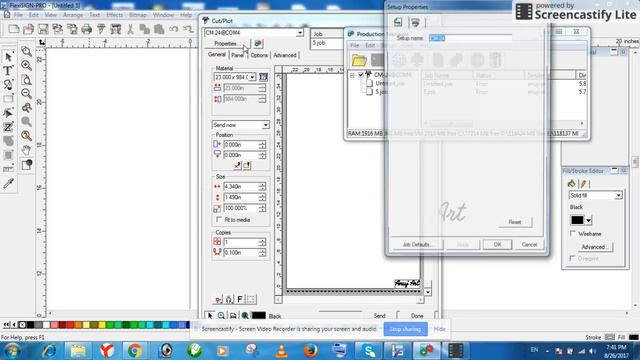Pick the eyedropper tool

click(x=8, y=183)
